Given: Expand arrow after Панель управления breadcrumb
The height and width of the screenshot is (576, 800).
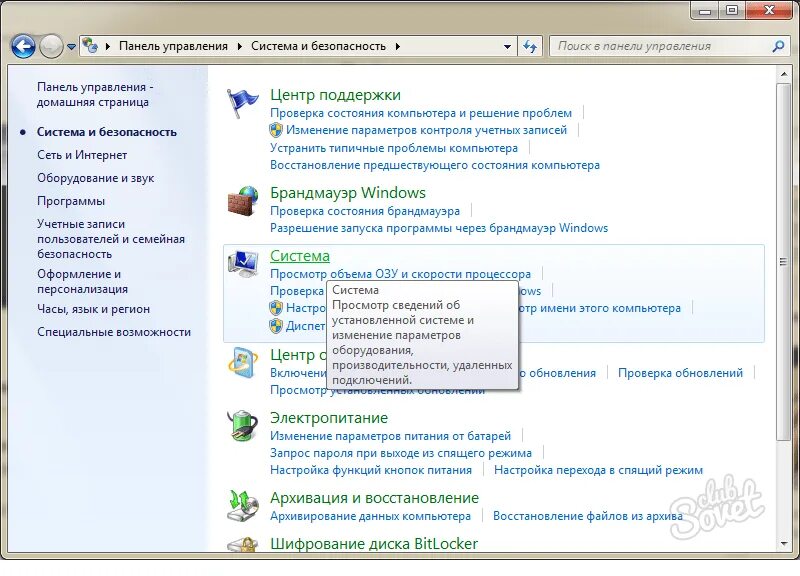Looking at the screenshot, I should (239, 46).
